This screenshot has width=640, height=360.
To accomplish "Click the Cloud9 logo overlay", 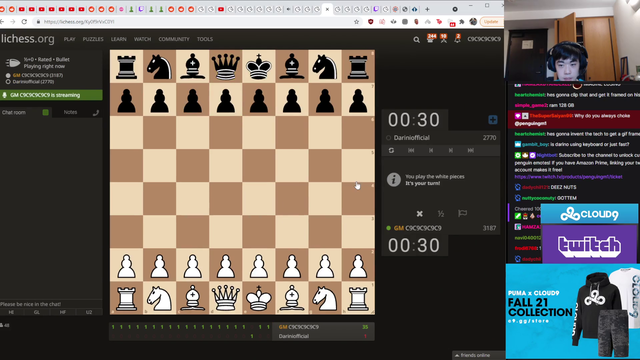I will 589,215.
